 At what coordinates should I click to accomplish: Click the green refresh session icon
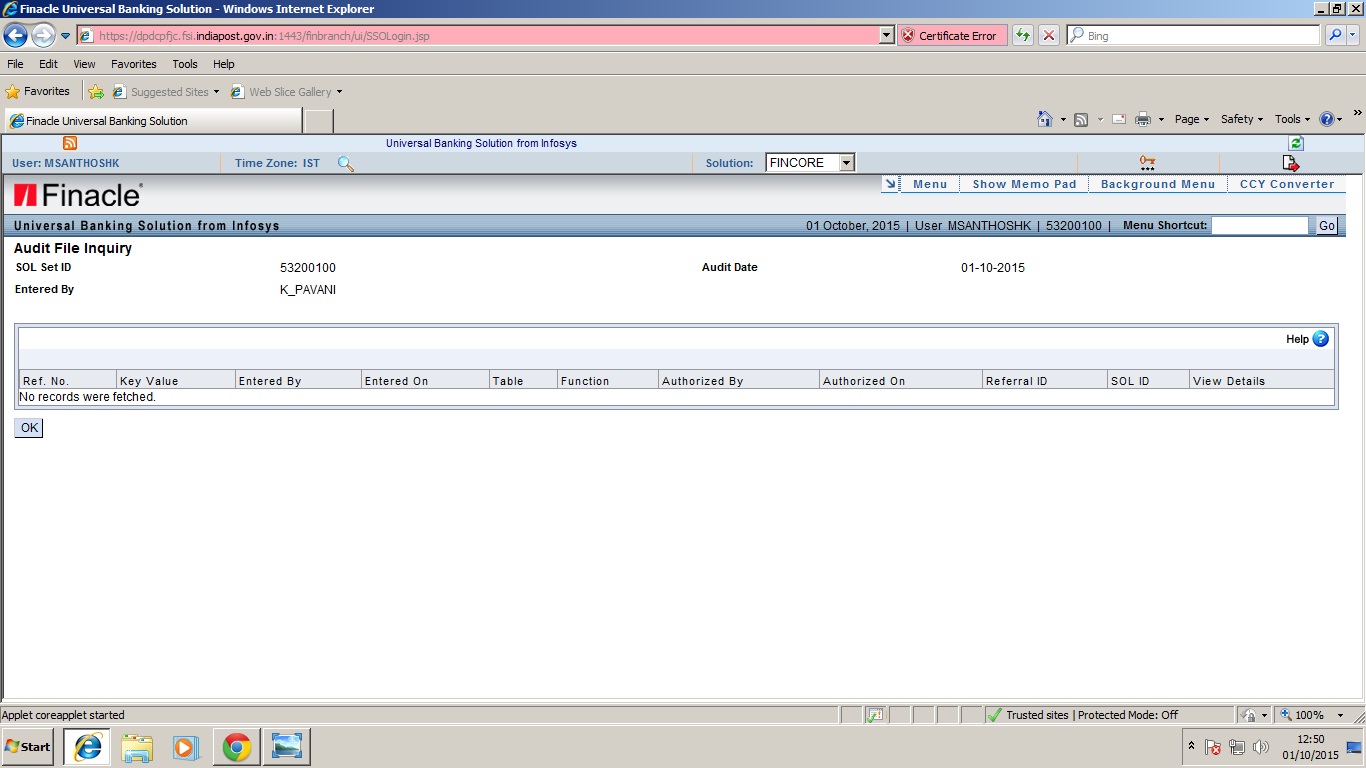tap(1294, 143)
